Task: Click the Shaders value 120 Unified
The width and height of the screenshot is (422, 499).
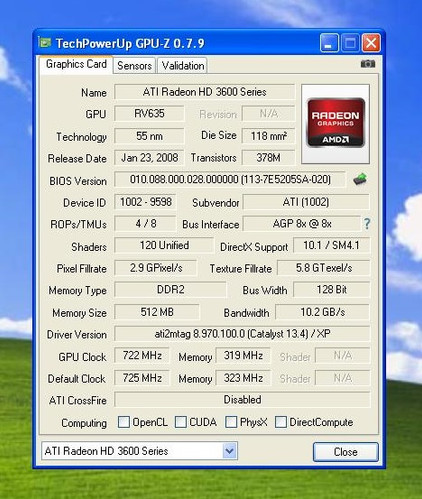Action: click(164, 246)
